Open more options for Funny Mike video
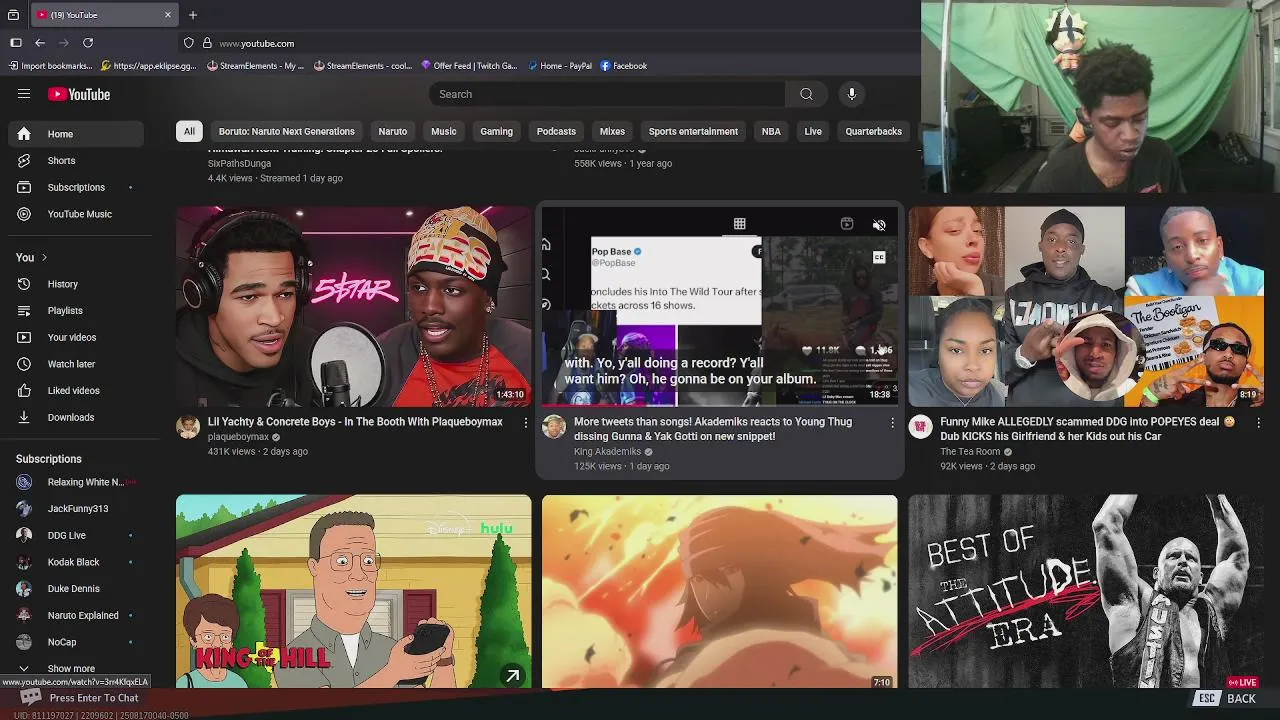The height and width of the screenshot is (720, 1280). (1258, 423)
